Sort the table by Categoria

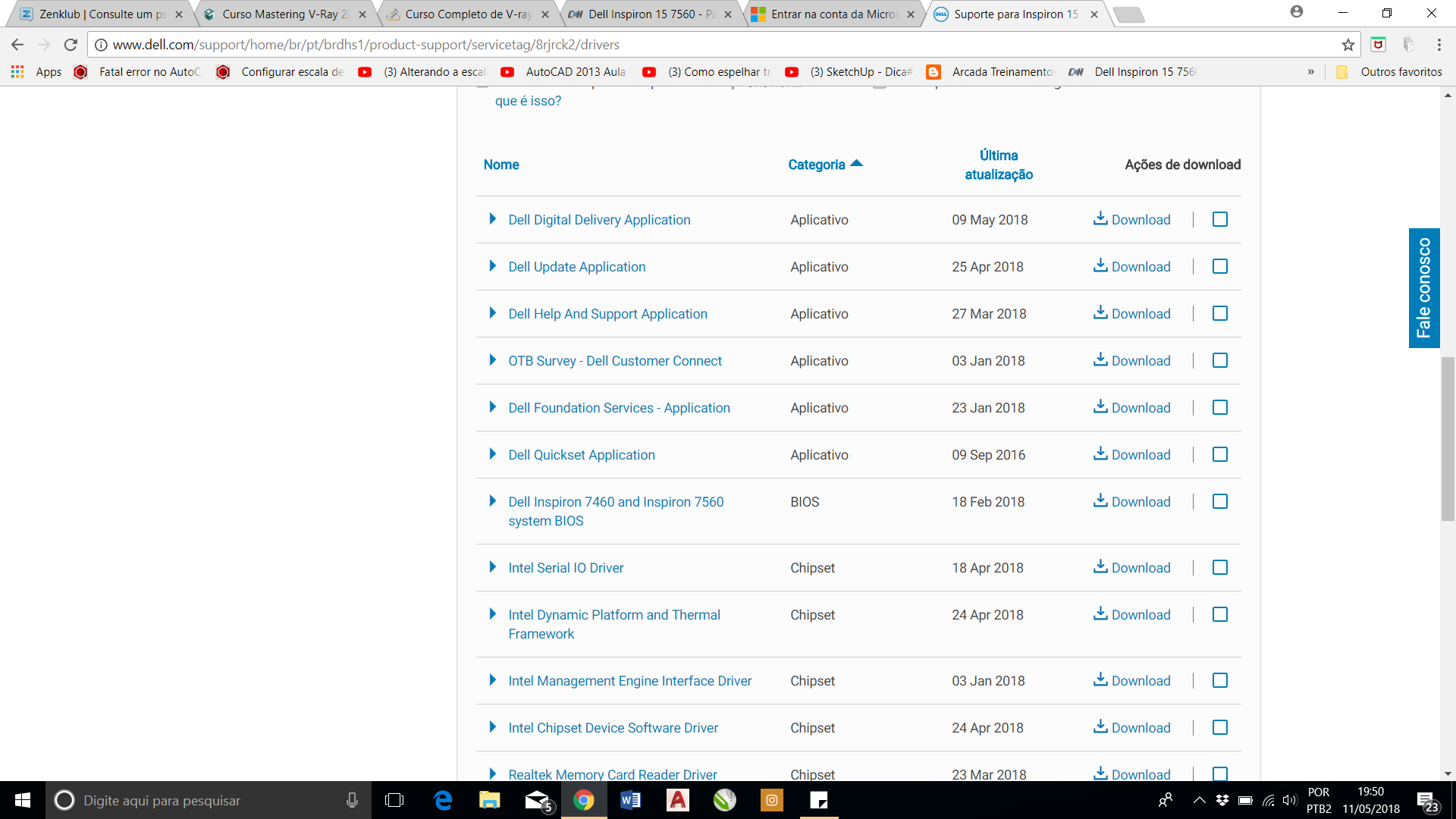point(824,165)
